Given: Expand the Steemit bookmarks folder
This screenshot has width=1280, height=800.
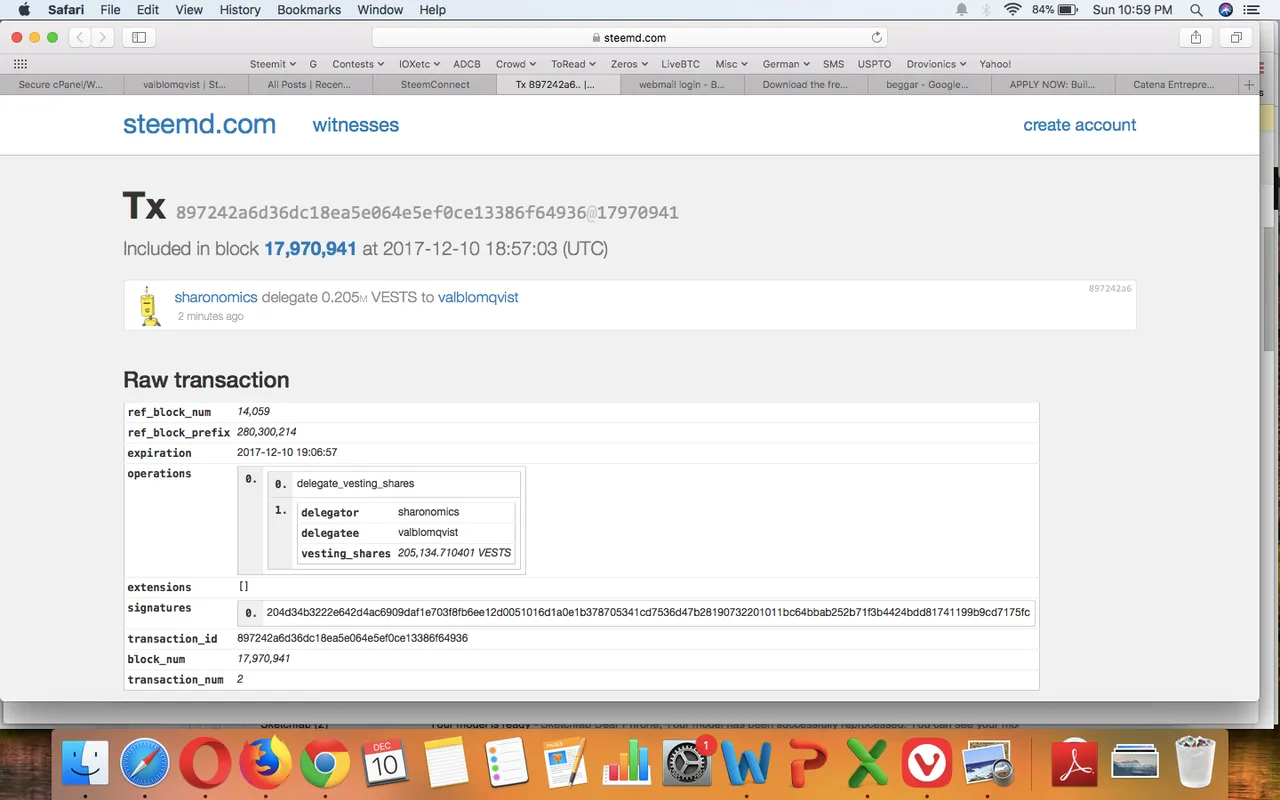Looking at the screenshot, I should pos(273,64).
